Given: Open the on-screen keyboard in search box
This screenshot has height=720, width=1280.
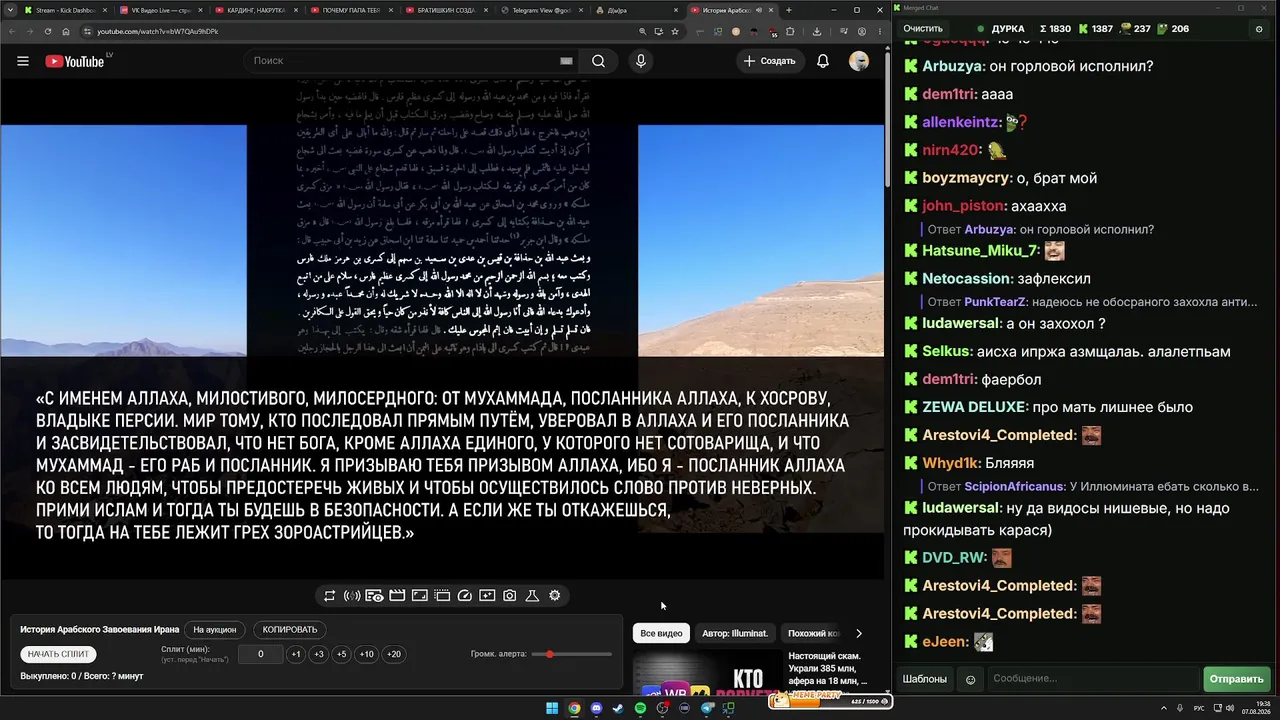Looking at the screenshot, I should 566,61.
